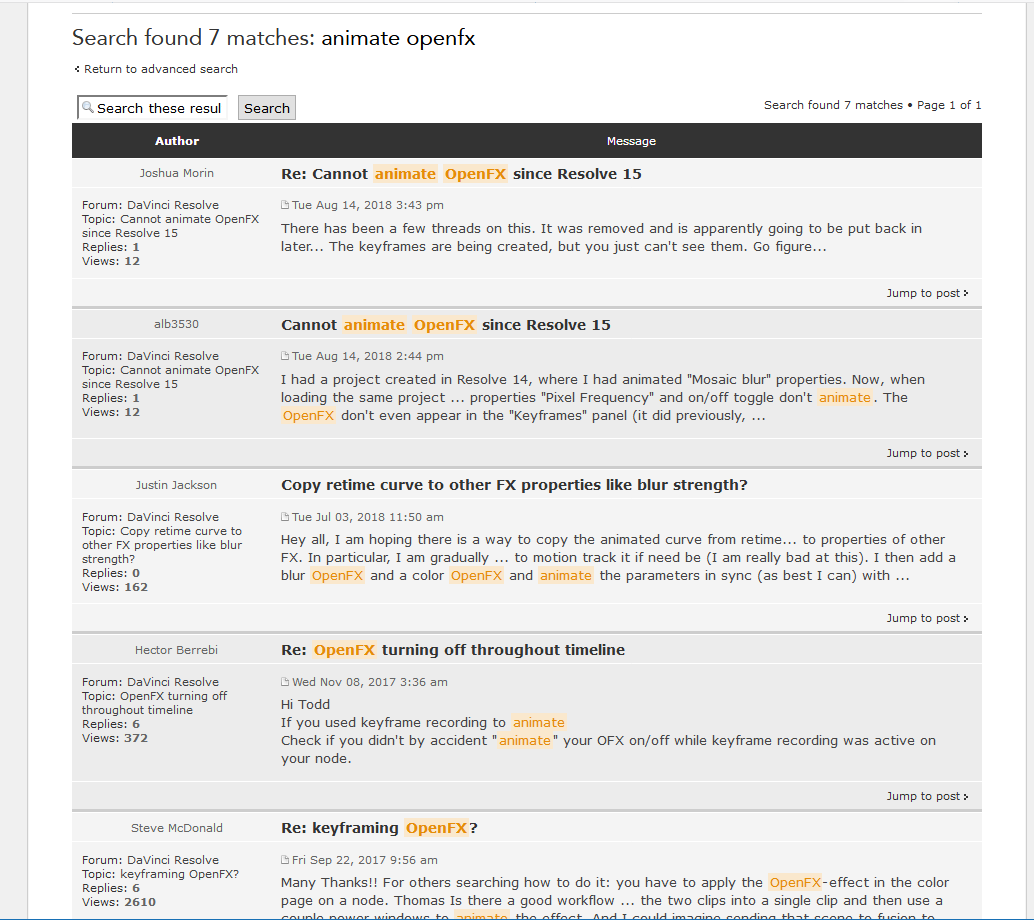Jump to post by alb3530

pos(927,453)
